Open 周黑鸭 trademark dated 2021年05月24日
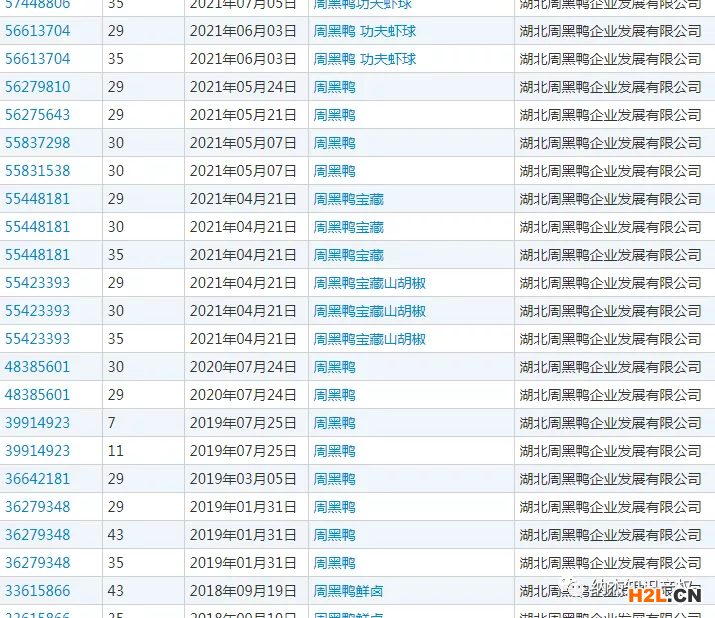 click(334, 87)
